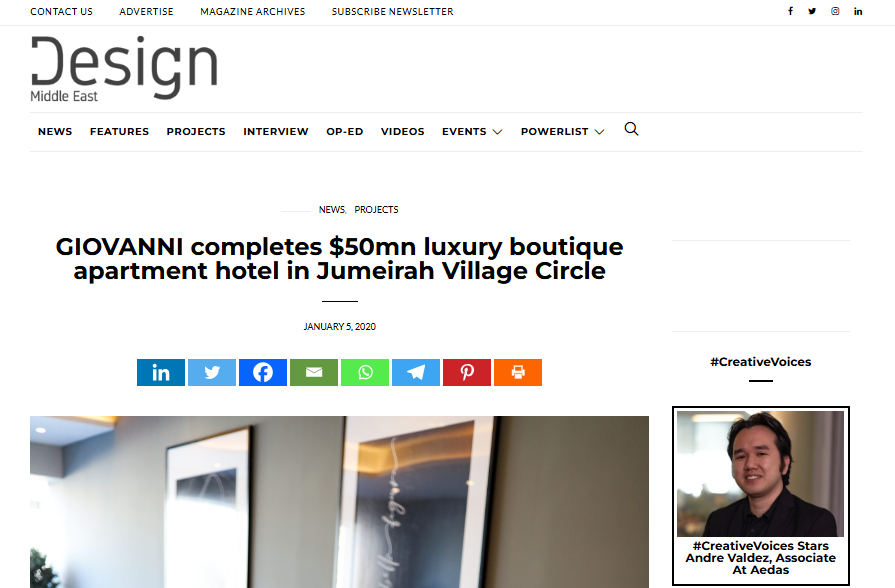Open the Videos menu item
Viewport: 895px width, 588px height.
(x=402, y=131)
